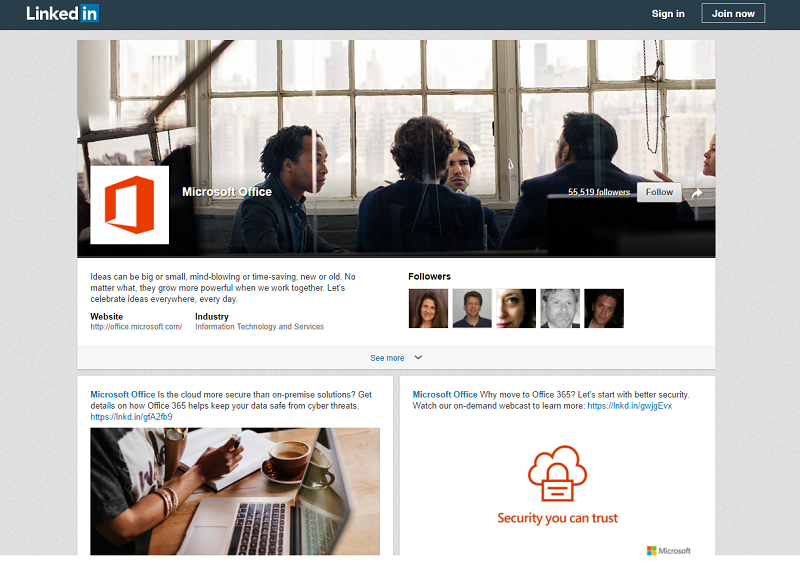Expand the See more chevron
Screen dimensions: 800x575
tap(418, 358)
